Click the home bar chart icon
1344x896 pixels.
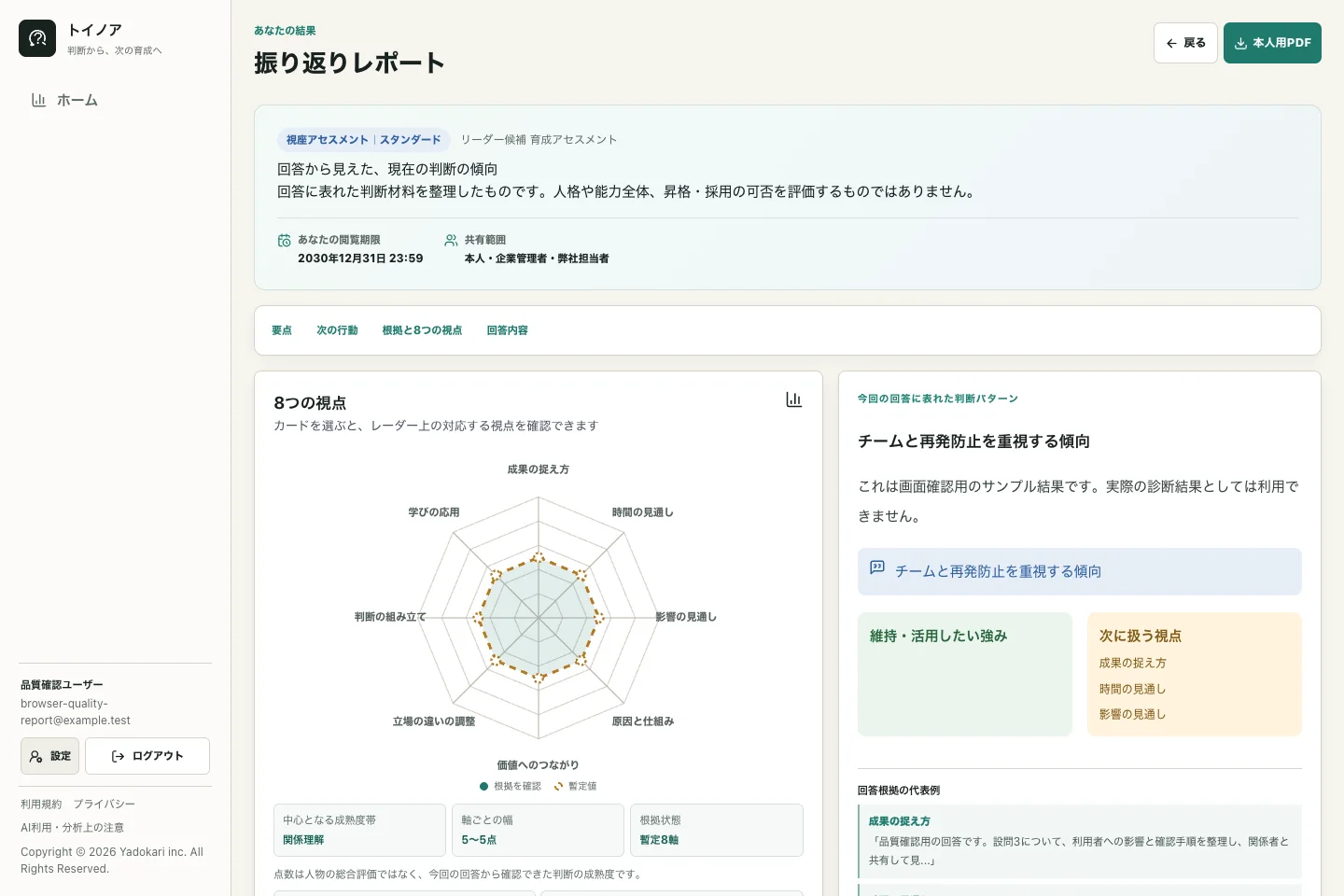point(38,100)
